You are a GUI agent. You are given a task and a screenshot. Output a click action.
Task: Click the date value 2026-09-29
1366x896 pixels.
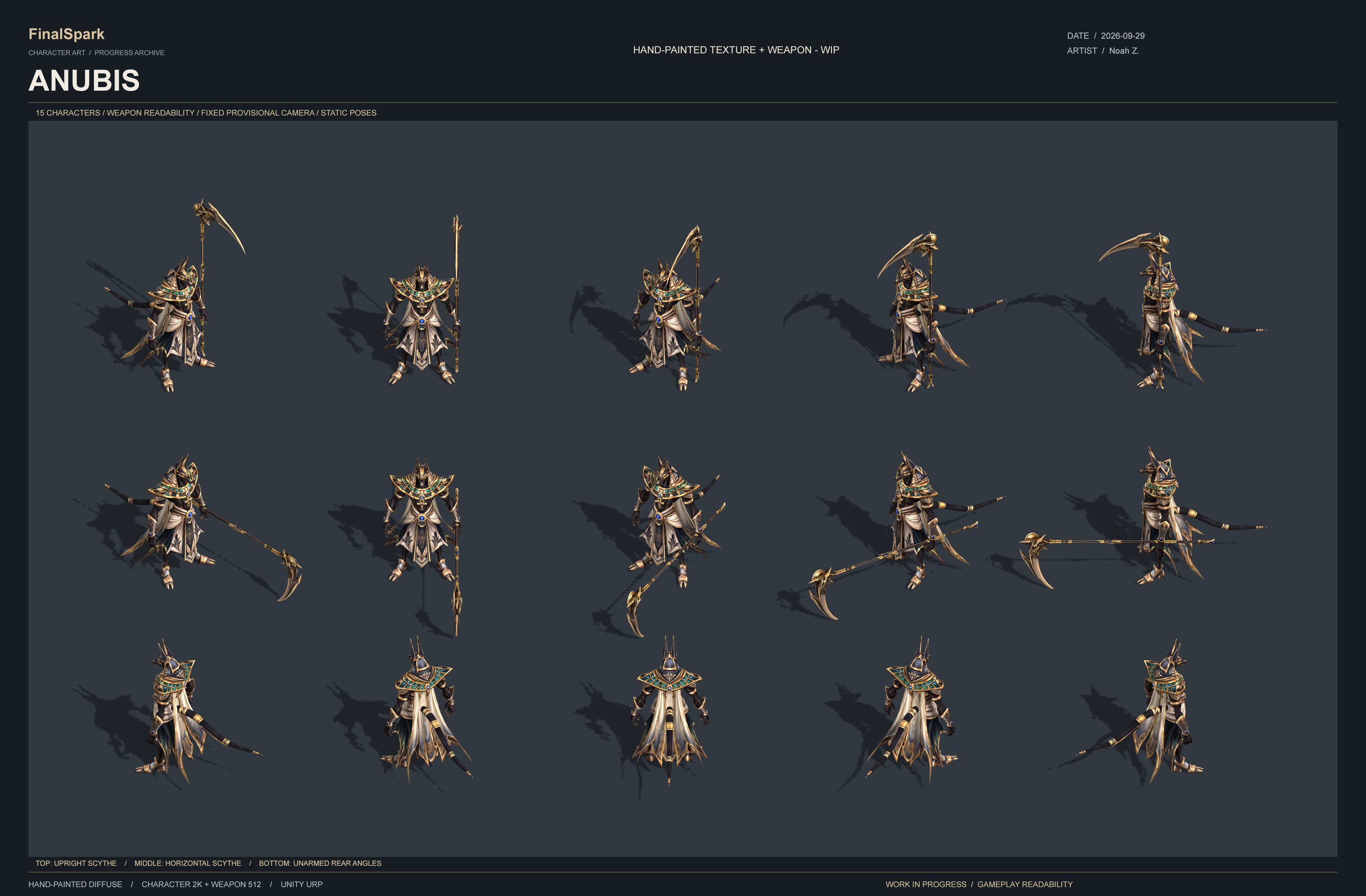point(1122,36)
